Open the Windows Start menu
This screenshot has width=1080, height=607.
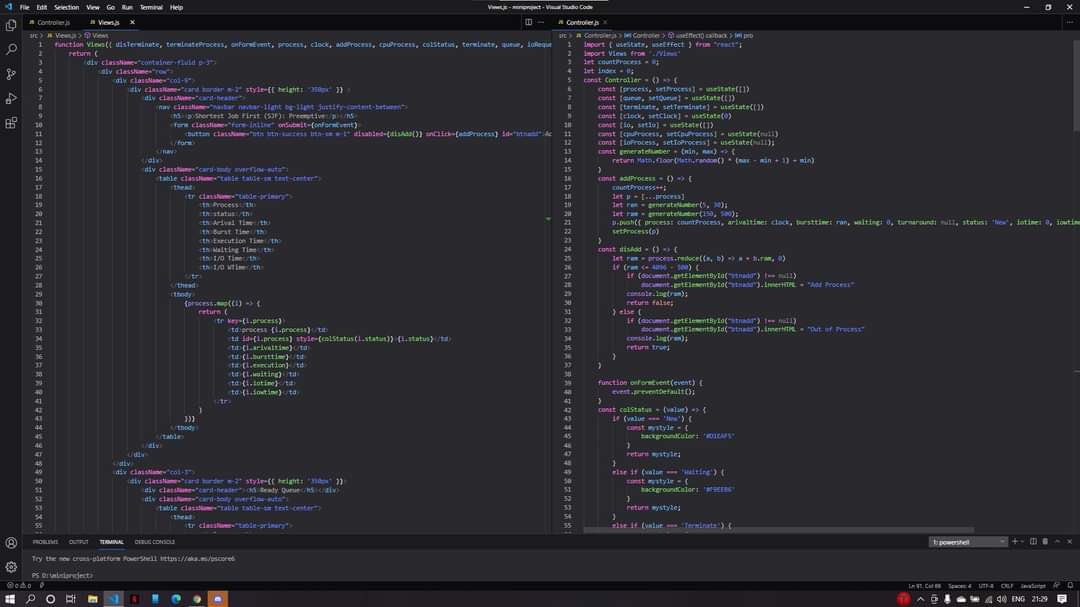click(x=10, y=599)
